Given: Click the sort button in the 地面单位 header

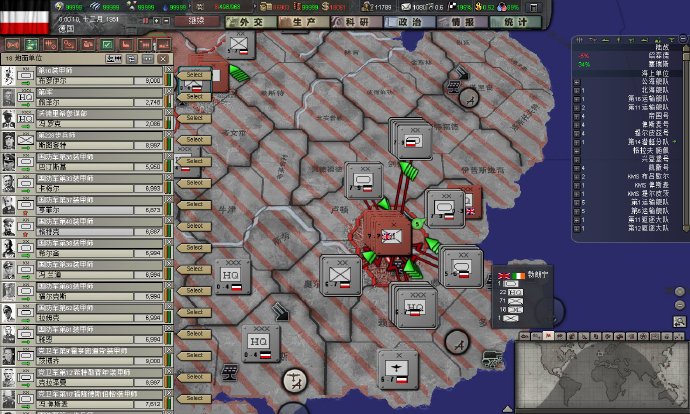Looking at the screenshot, I should point(114,59).
